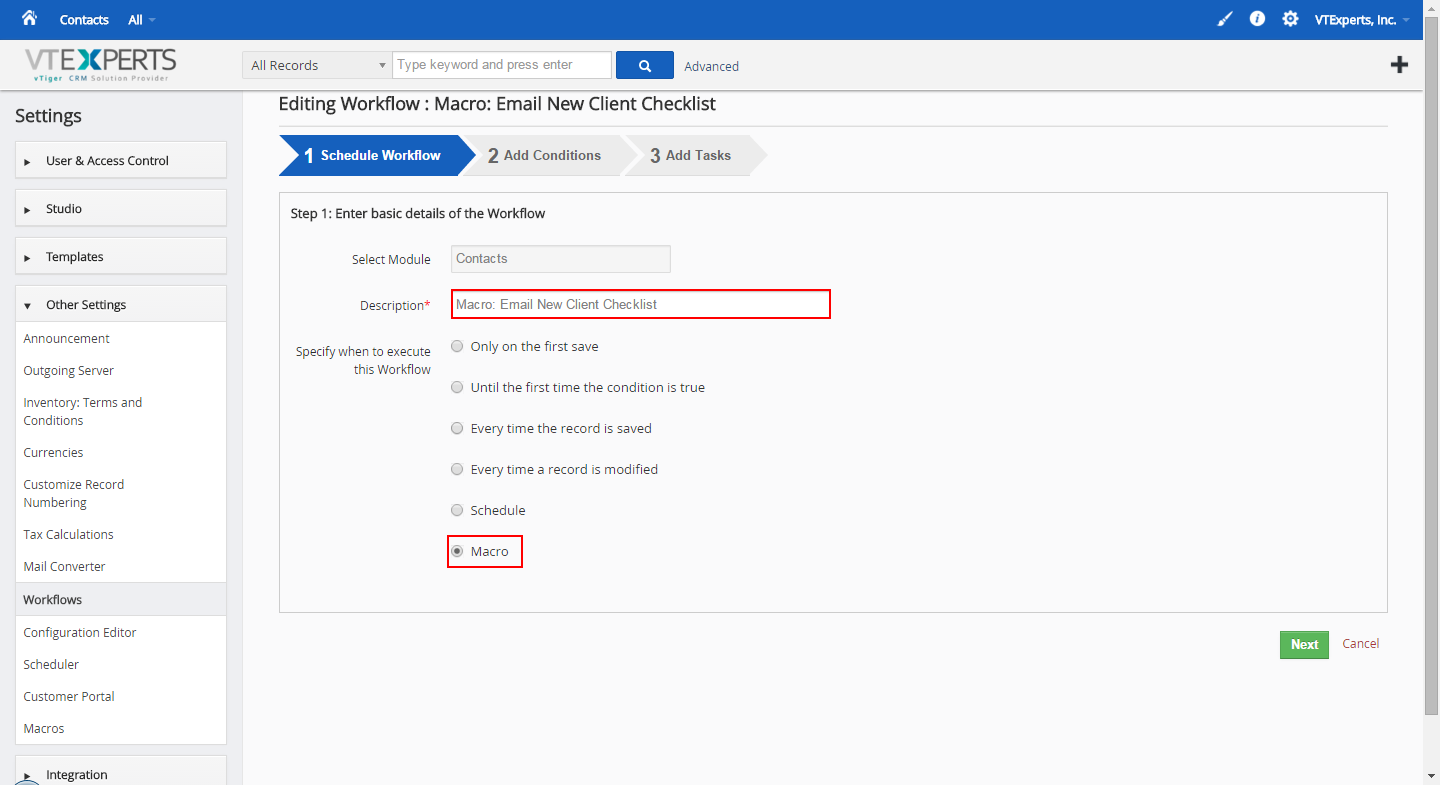The width and height of the screenshot is (1440, 785).
Task: Select Only on the first save
Action: click(x=457, y=346)
